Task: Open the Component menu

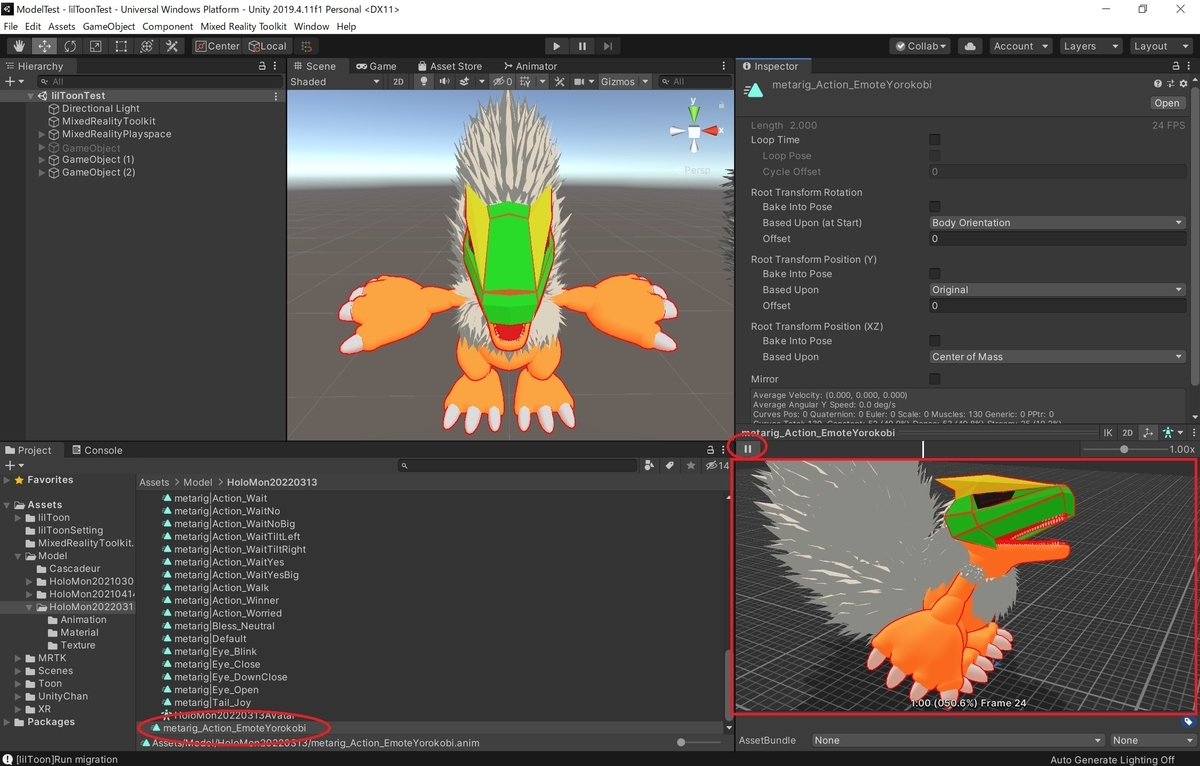Action: (168, 26)
